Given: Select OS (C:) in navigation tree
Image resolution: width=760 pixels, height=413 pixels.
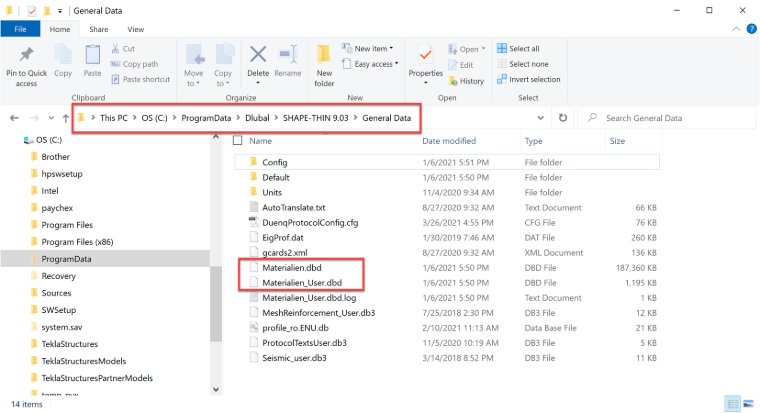Looking at the screenshot, I should 49,140.
